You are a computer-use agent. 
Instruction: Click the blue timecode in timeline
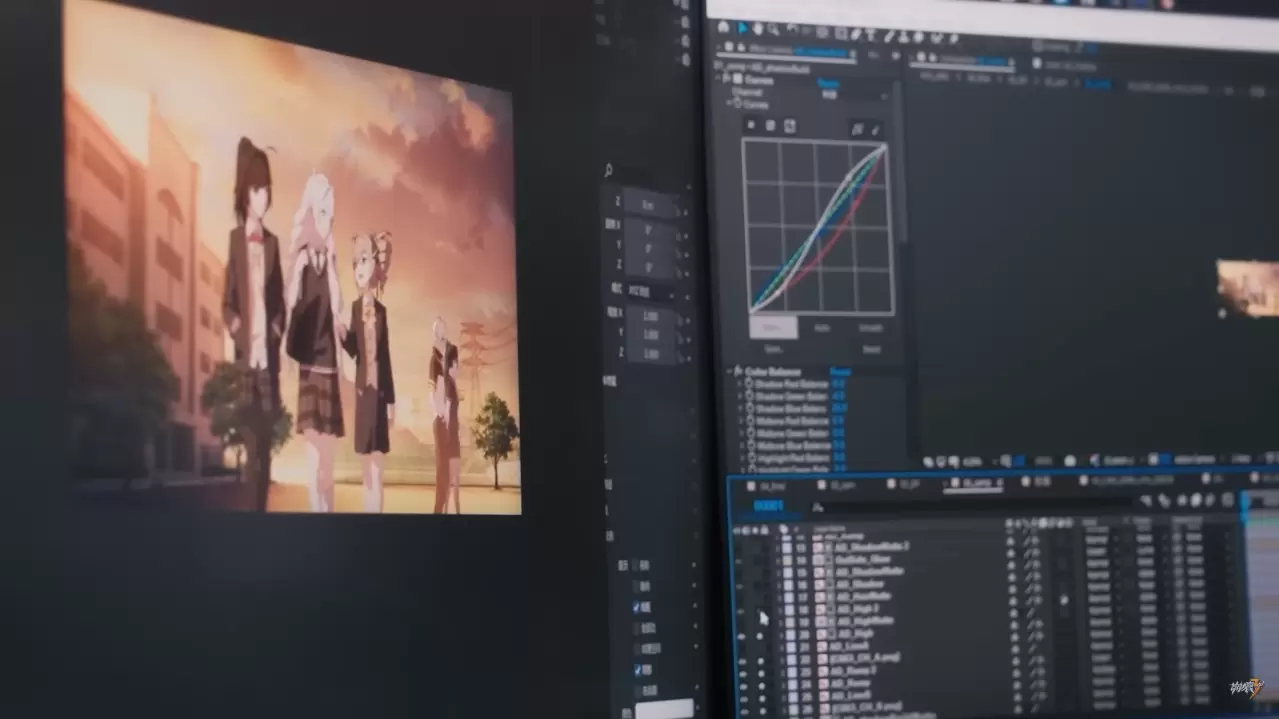[768, 506]
